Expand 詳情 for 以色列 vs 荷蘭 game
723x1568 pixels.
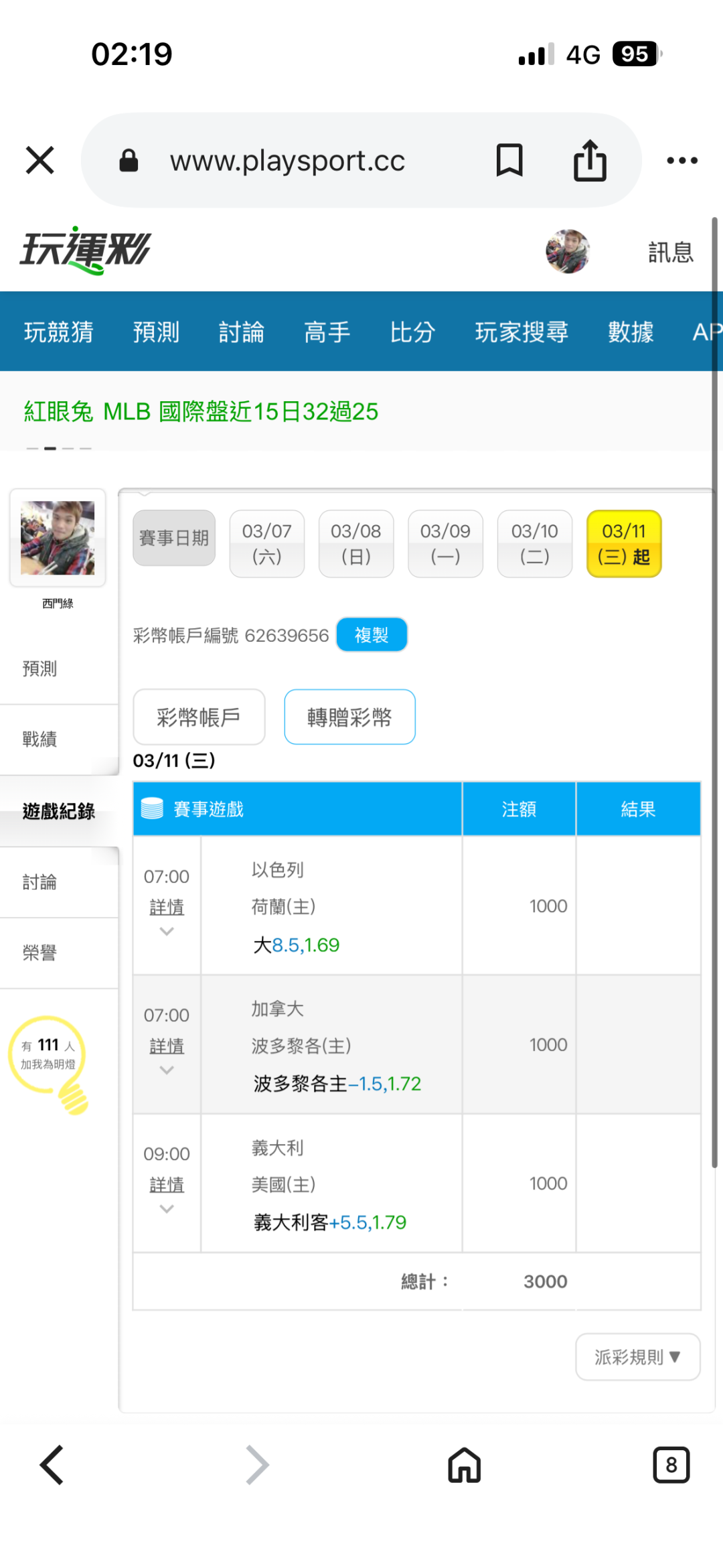point(167,908)
